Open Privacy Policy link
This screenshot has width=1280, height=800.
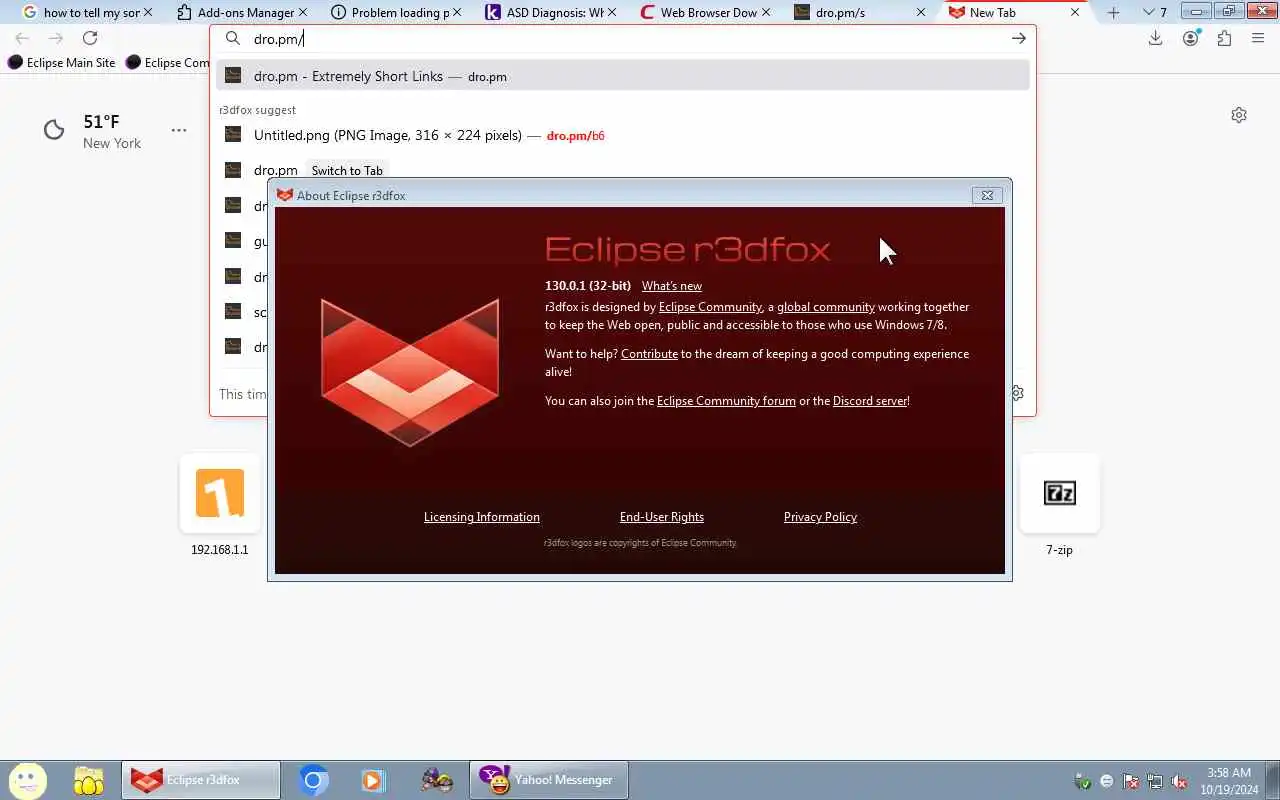pyautogui.click(x=820, y=517)
